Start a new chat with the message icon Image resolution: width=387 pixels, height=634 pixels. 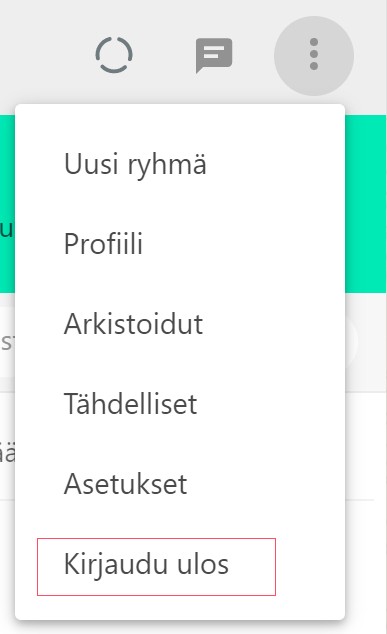[x=214, y=55]
